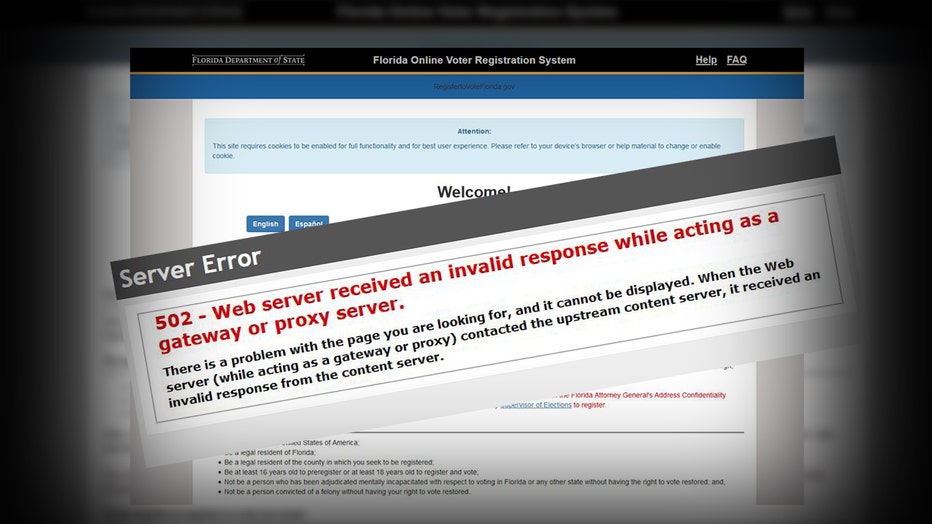
Task: Select the Español language button
Action: pyautogui.click(x=308, y=223)
